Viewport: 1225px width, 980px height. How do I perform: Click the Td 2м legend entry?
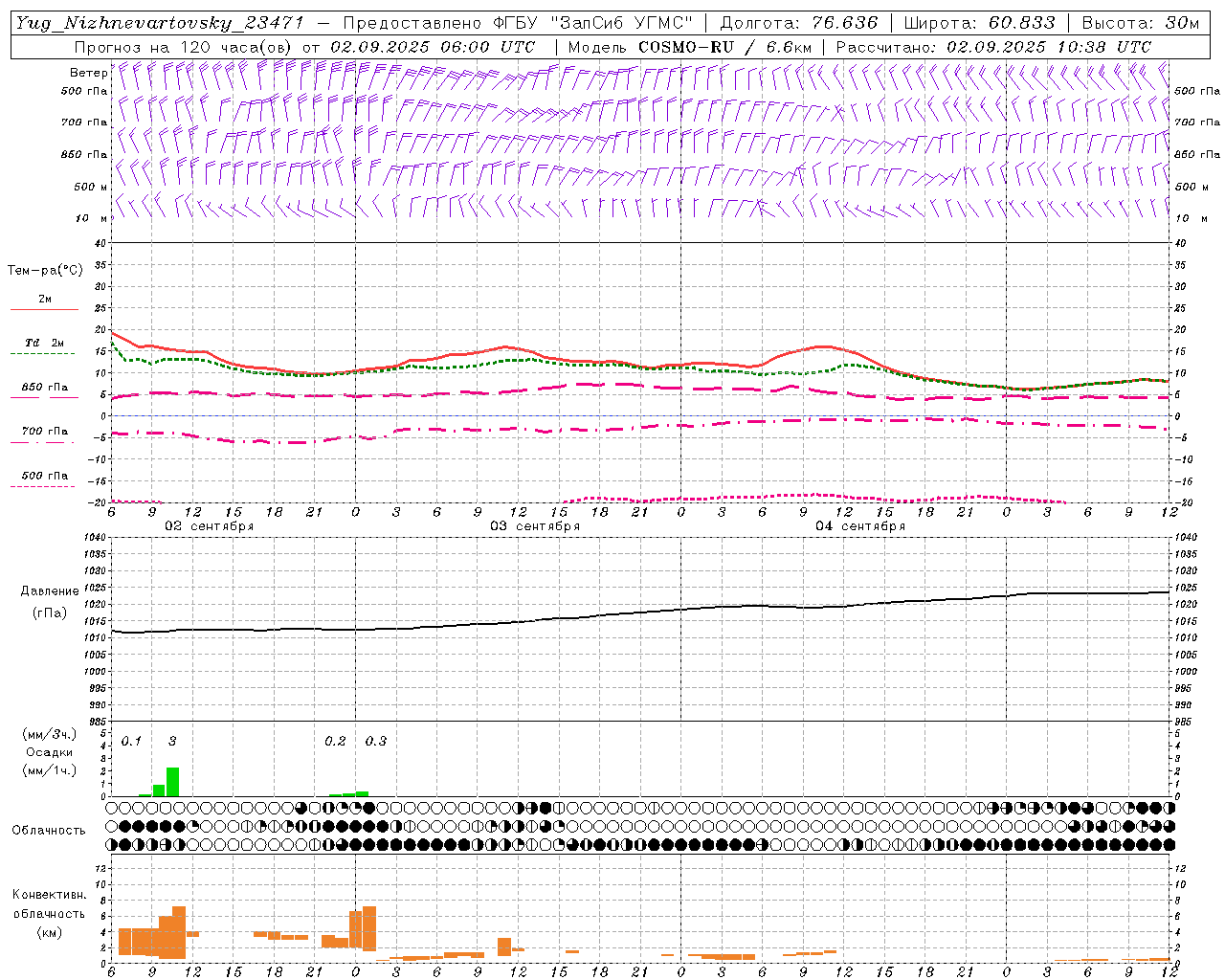pyautogui.click(x=44, y=343)
